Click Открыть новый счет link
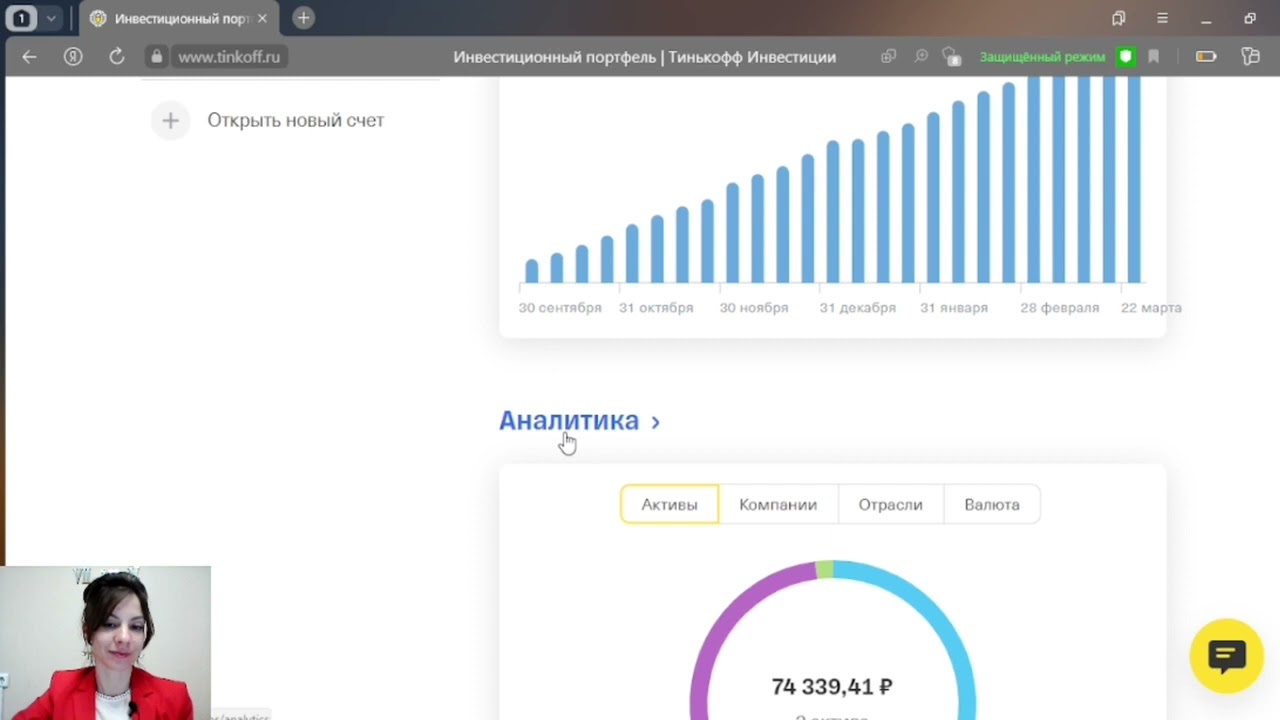The image size is (1280, 720). (x=295, y=120)
